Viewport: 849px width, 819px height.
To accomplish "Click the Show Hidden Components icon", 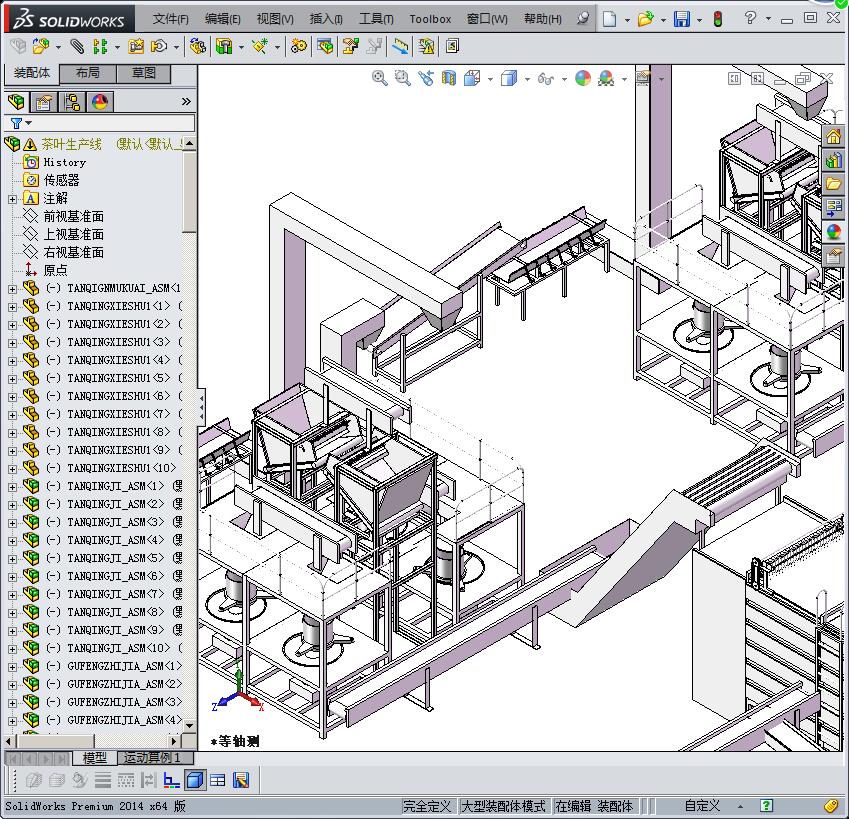I will coord(198,47).
